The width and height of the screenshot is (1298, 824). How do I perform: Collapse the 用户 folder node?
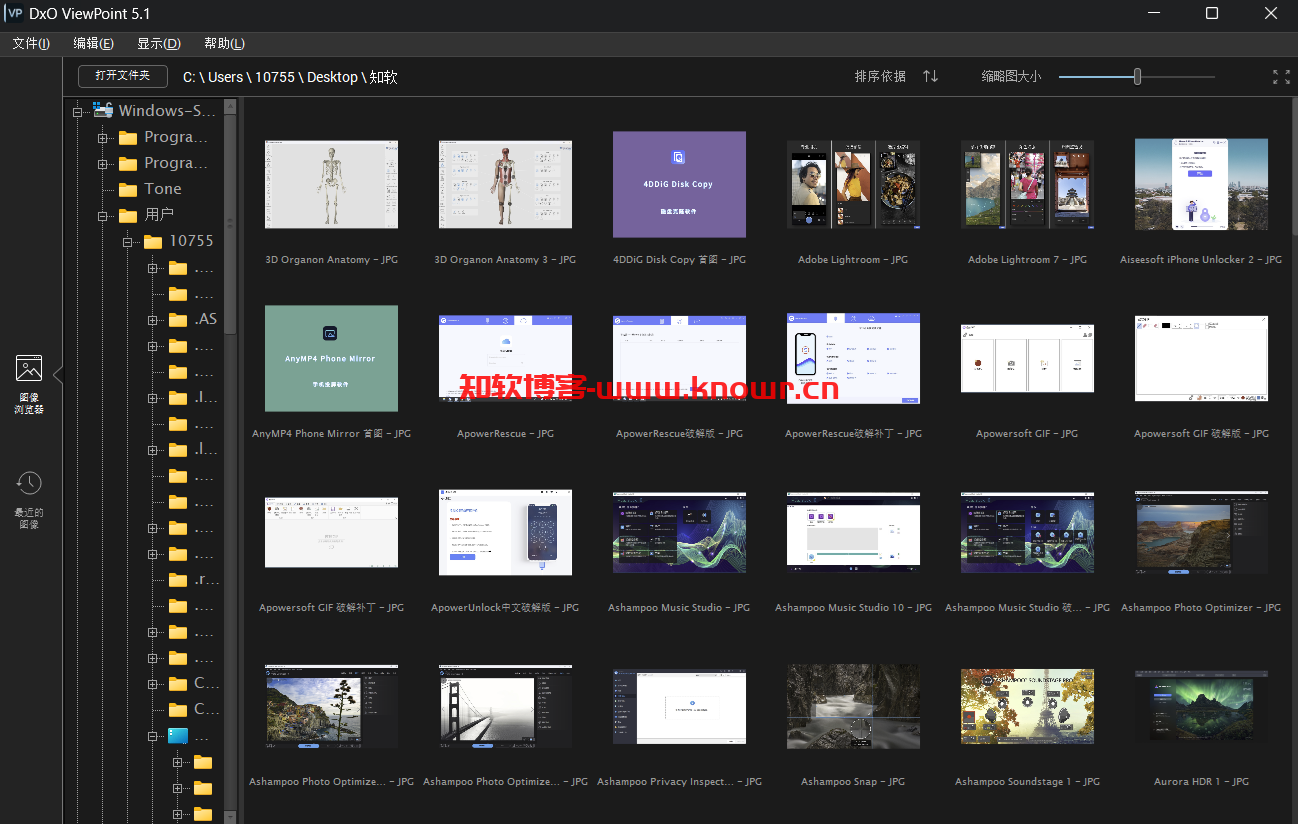click(x=102, y=216)
